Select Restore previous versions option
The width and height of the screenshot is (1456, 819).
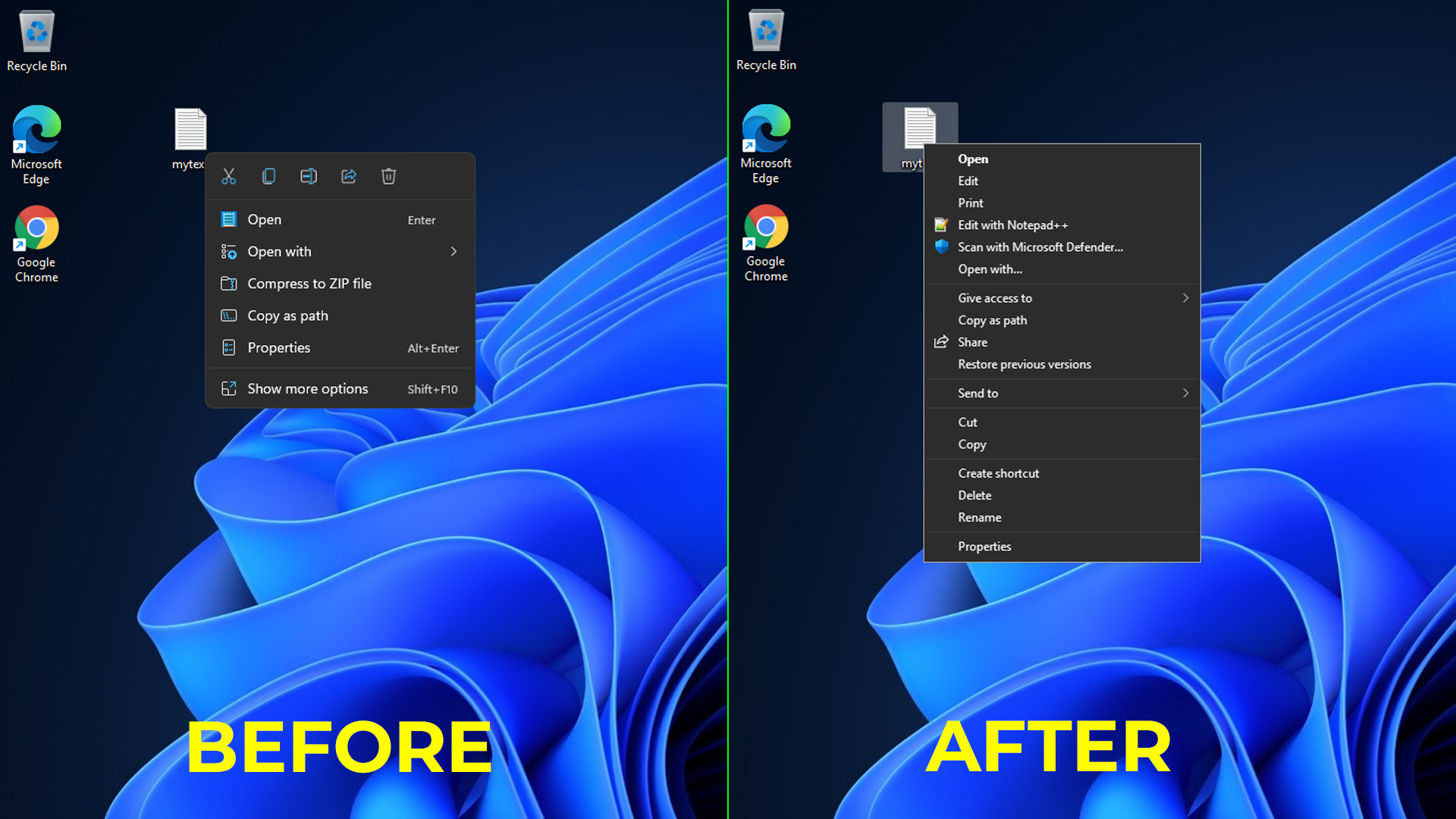(1024, 363)
